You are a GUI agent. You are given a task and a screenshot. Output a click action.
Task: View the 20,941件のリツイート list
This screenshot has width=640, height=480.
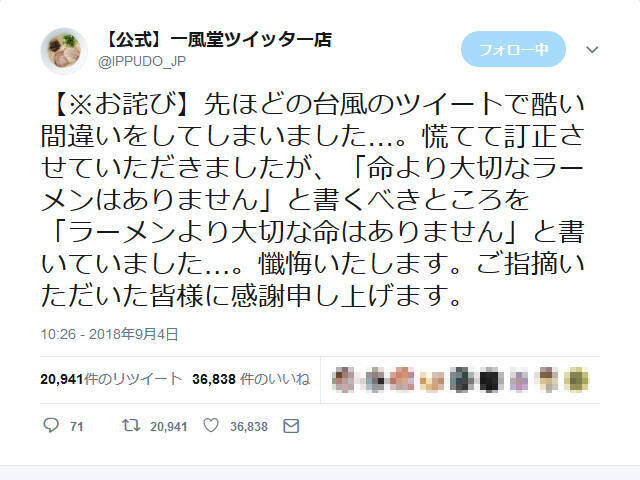111,379
